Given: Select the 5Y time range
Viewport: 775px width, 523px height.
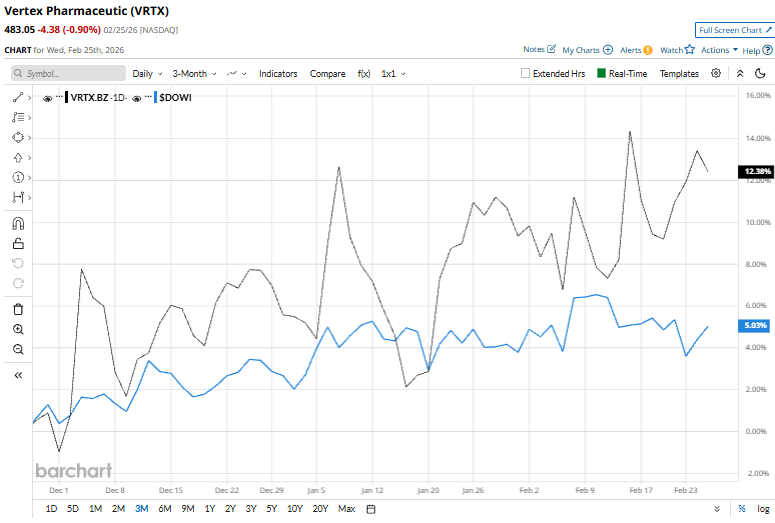Looking at the screenshot, I should point(271,509).
